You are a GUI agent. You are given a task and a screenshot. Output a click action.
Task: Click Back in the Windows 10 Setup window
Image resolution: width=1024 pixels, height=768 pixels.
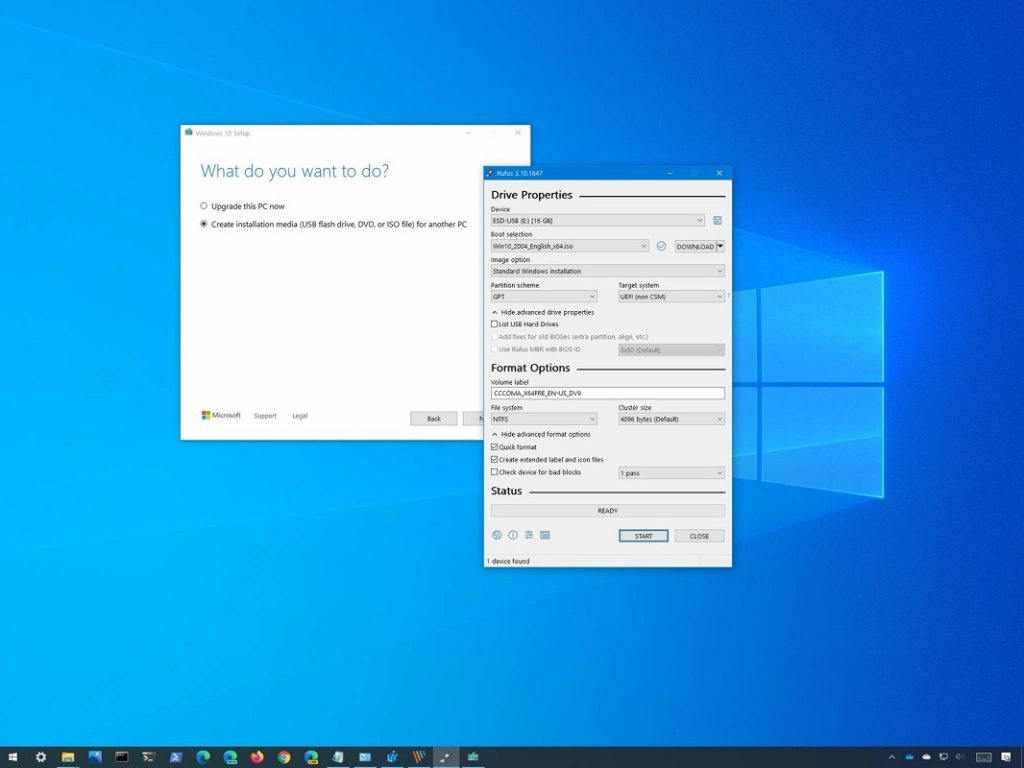coord(434,419)
